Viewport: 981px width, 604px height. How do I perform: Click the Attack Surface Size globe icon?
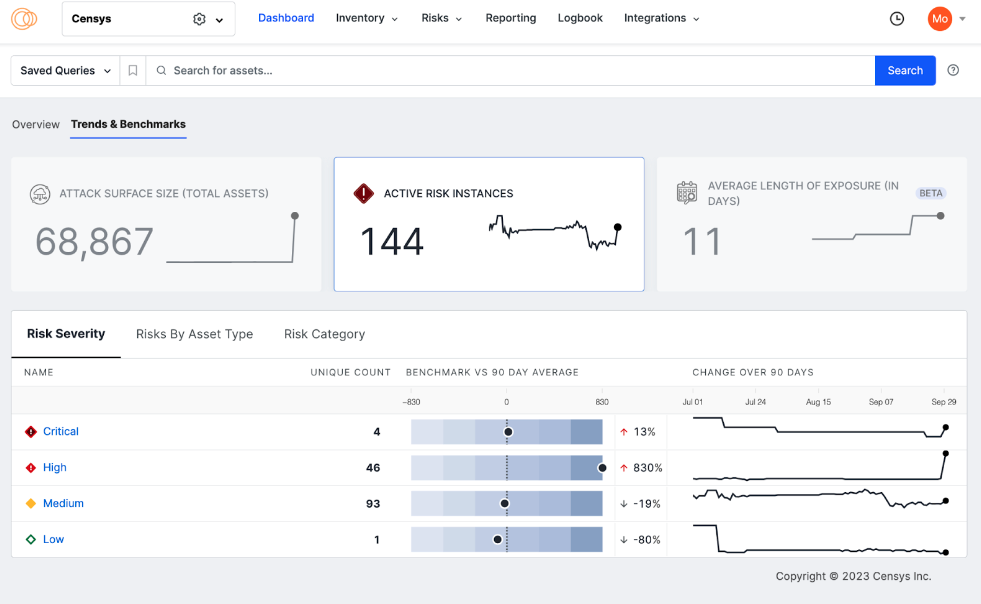(x=40, y=194)
